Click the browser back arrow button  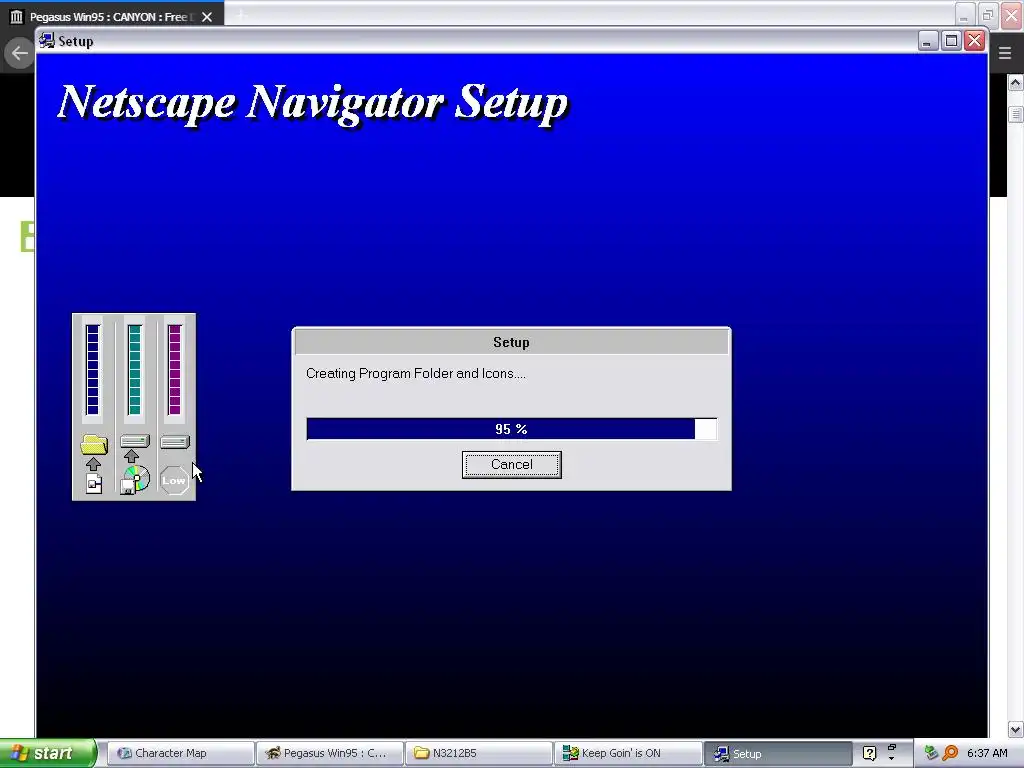pos(20,54)
